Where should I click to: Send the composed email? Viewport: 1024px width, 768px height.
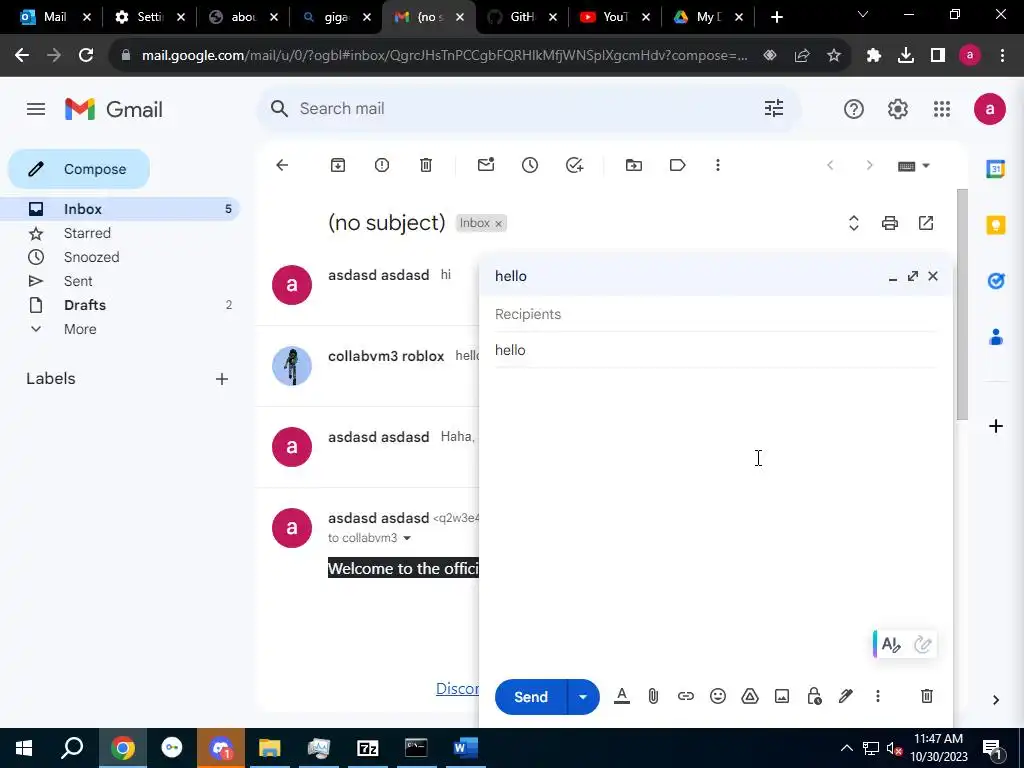pos(531,697)
